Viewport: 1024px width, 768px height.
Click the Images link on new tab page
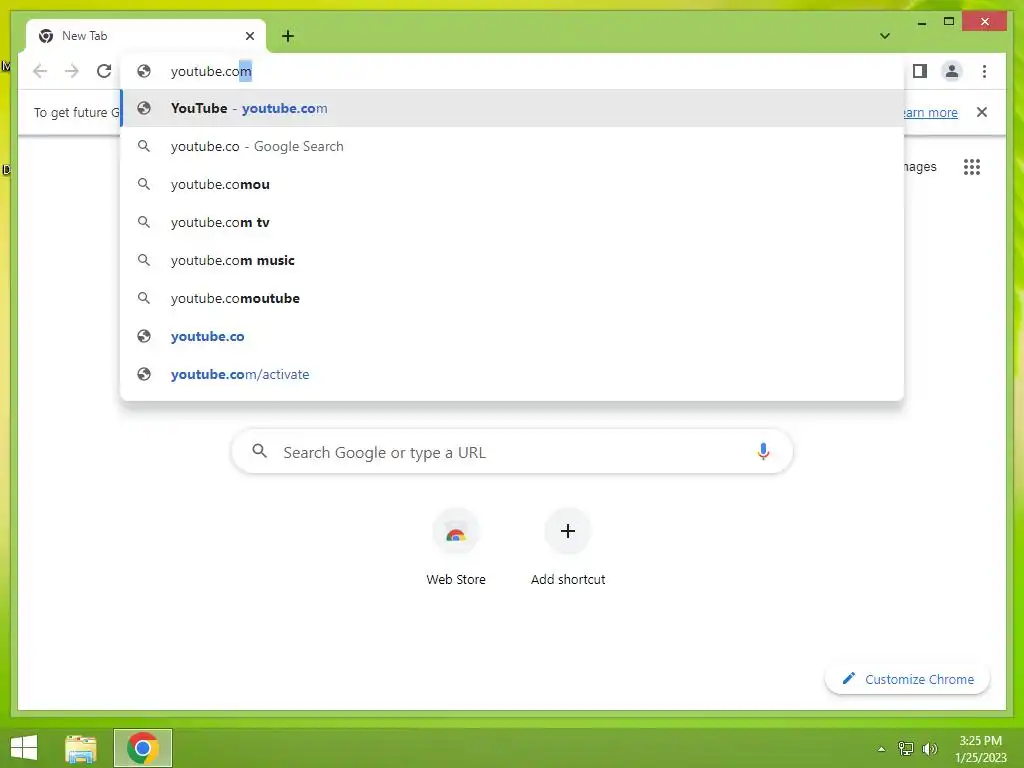(920, 167)
